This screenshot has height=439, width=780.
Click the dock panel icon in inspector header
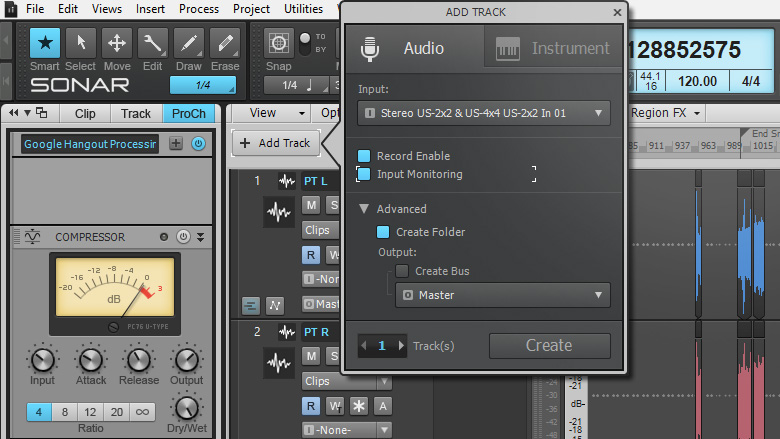pyautogui.click(x=42, y=113)
